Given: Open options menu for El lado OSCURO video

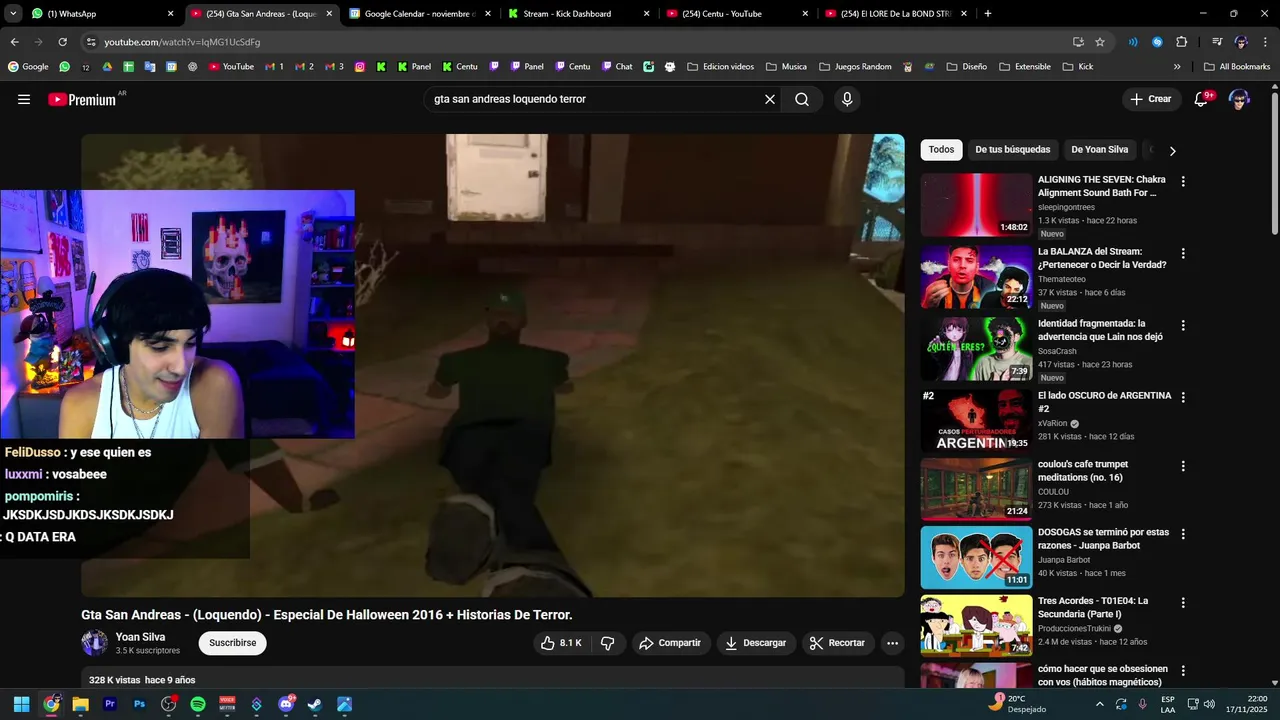Looking at the screenshot, I should [1183, 398].
